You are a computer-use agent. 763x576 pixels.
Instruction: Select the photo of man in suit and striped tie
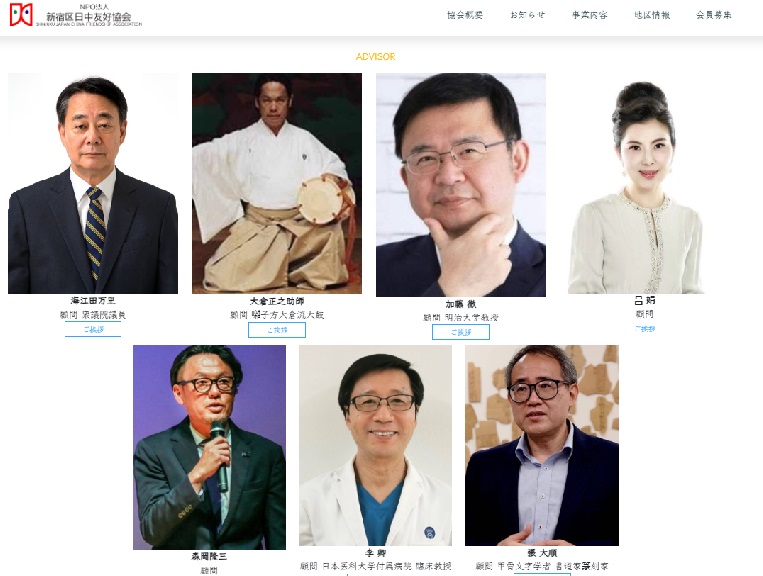pyautogui.click(x=93, y=183)
